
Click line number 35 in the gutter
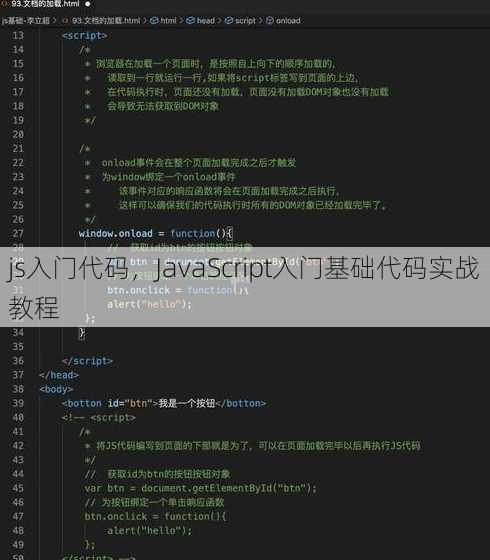pos(18,347)
